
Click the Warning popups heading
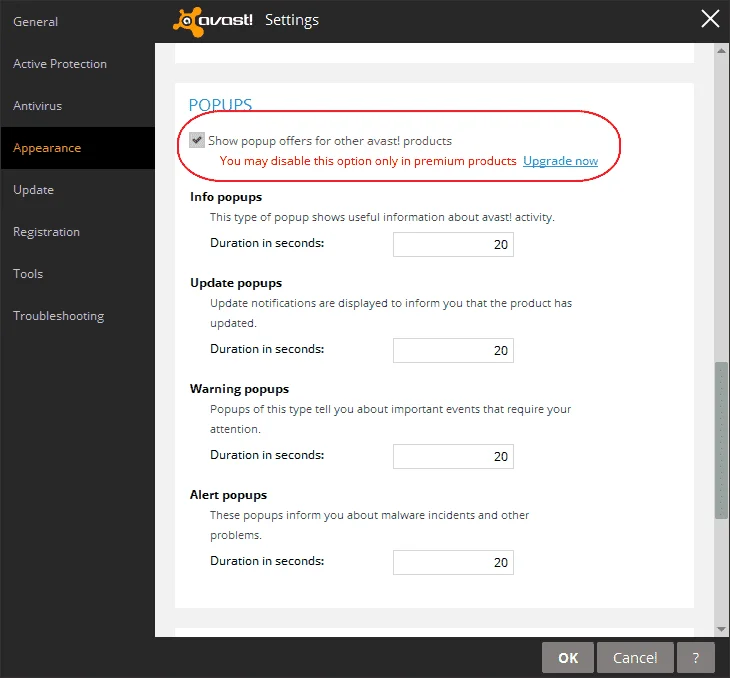click(239, 389)
